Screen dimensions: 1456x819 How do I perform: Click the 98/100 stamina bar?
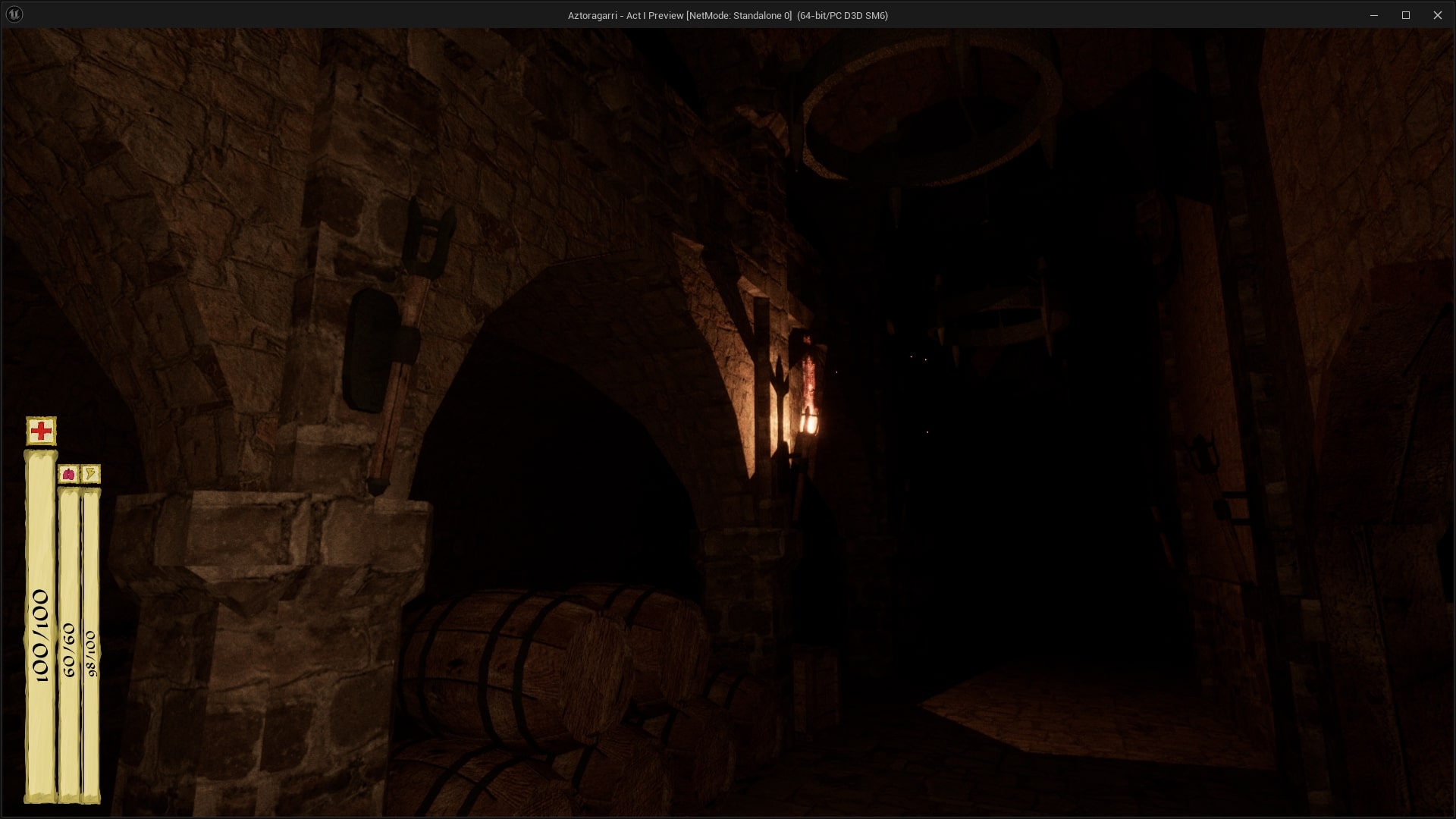click(x=91, y=645)
